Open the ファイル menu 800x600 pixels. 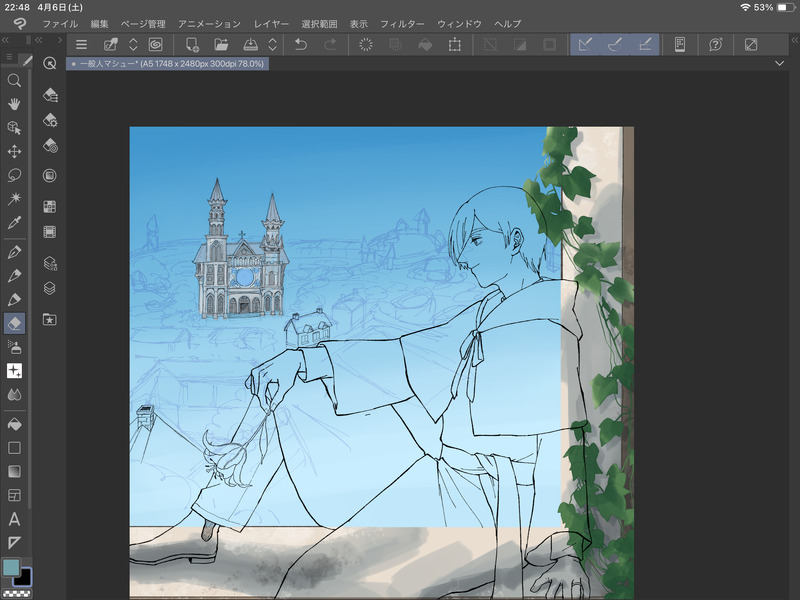click(x=60, y=23)
